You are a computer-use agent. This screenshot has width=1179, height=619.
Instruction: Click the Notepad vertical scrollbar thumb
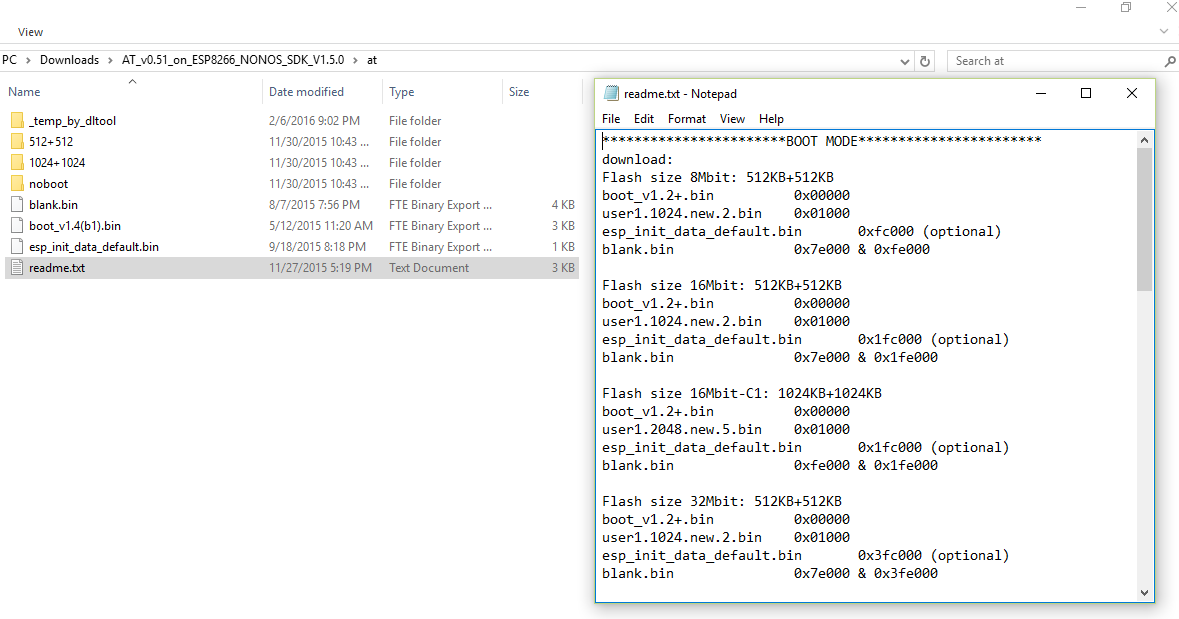[1145, 220]
